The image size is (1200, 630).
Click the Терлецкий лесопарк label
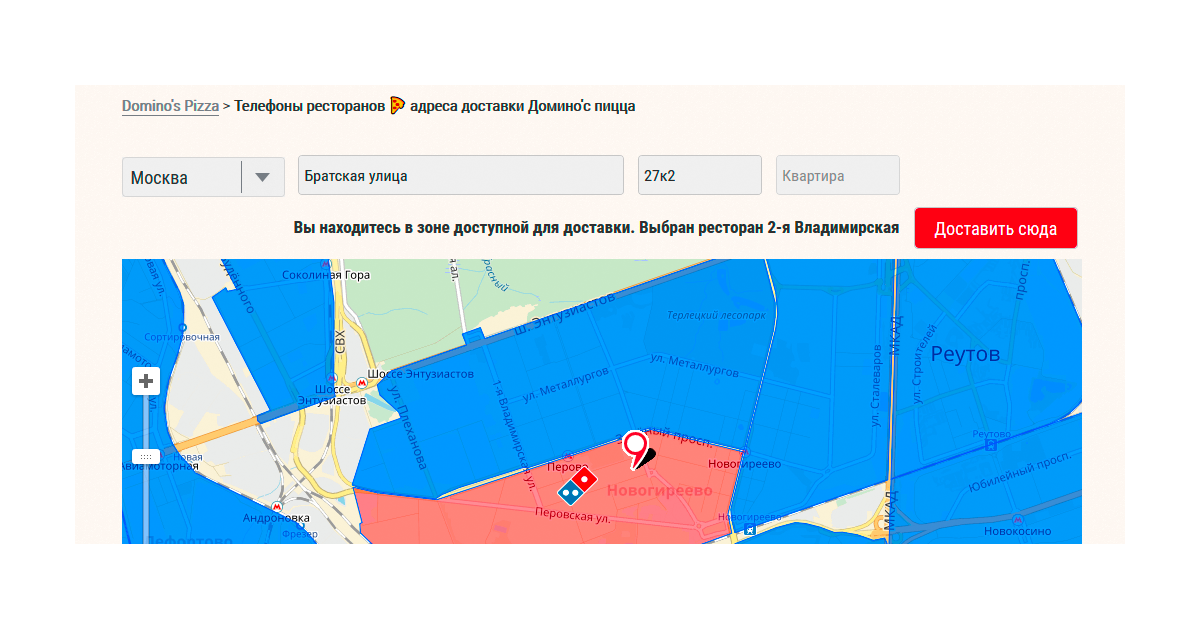pos(717,314)
